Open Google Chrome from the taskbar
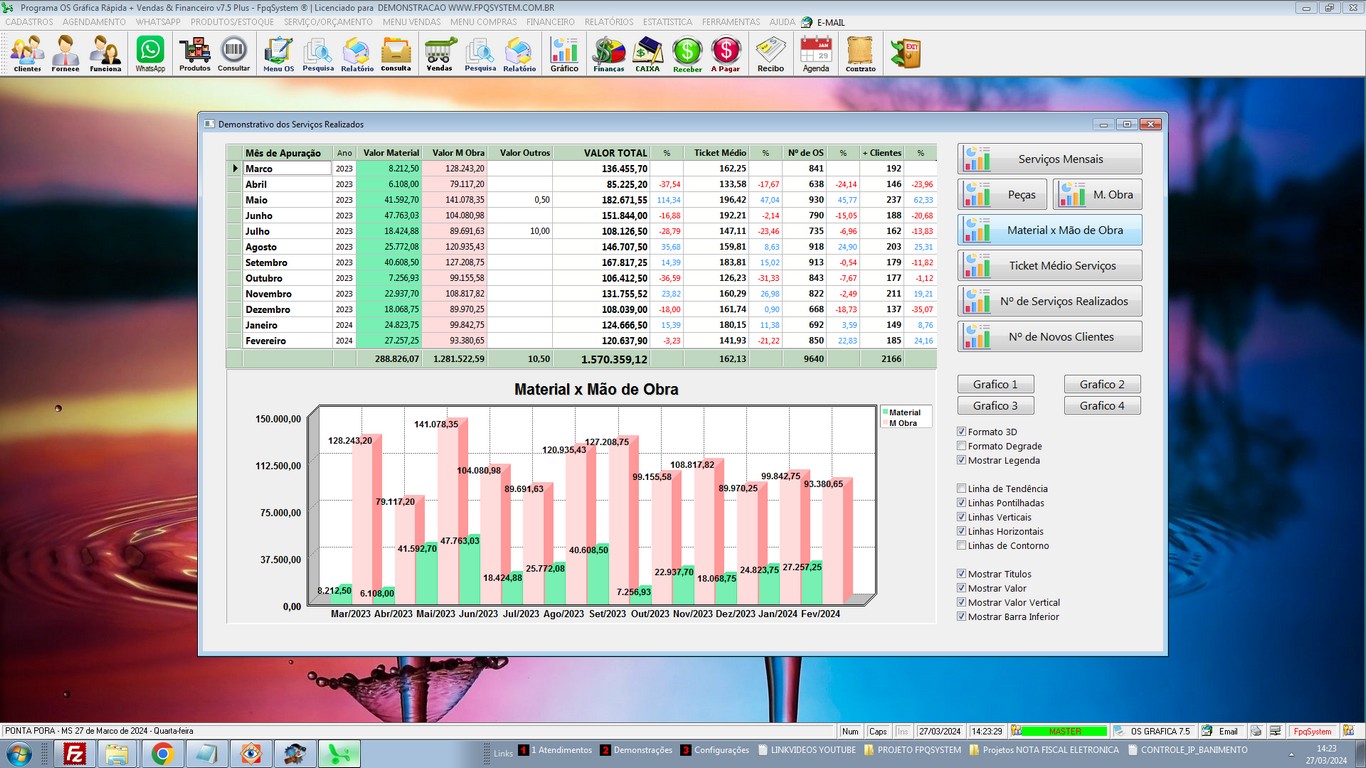Viewport: 1366px width, 768px height. point(163,753)
